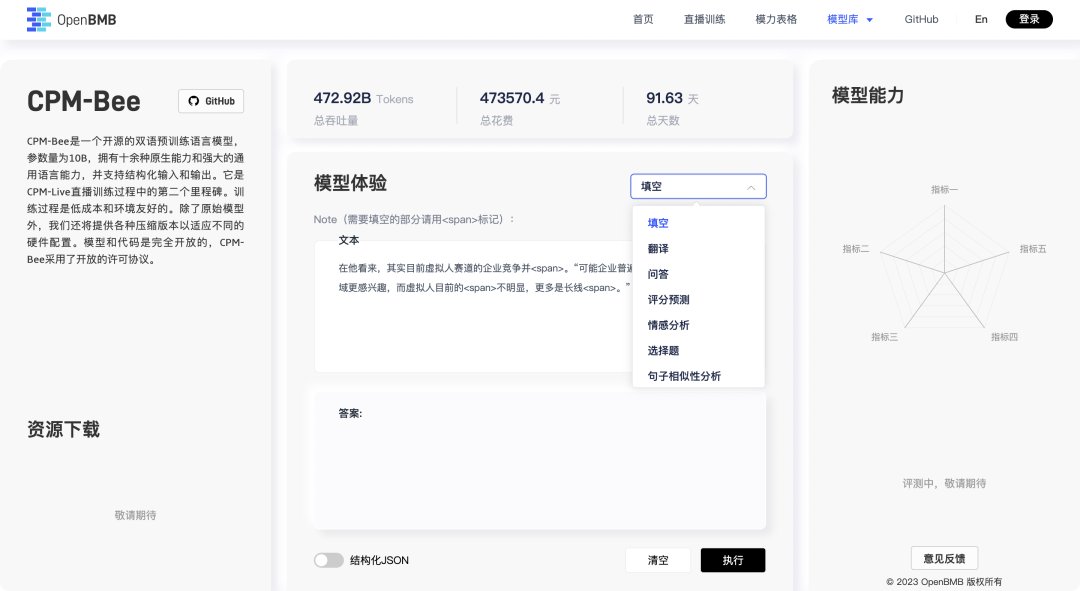Click the OpenBMB logo icon

39,19
